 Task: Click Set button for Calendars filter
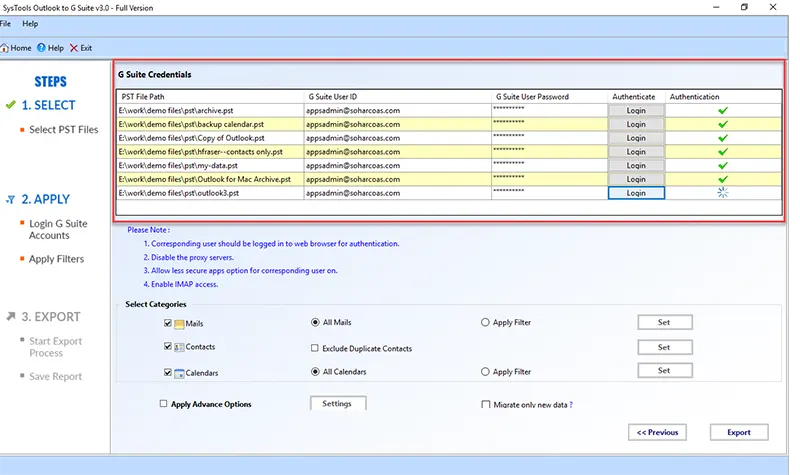(664, 370)
